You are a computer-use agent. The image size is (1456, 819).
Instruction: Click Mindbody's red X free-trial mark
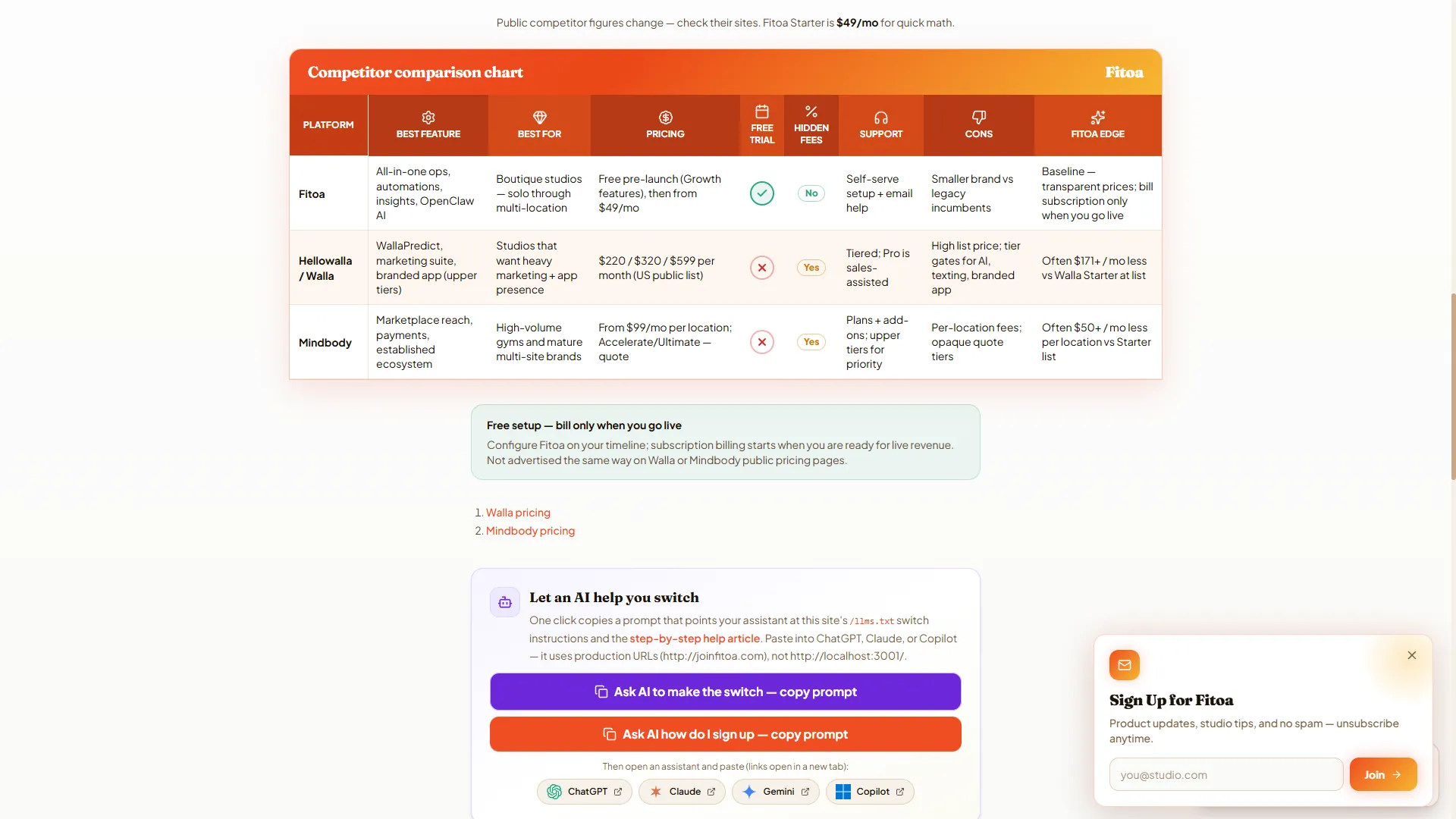point(762,342)
